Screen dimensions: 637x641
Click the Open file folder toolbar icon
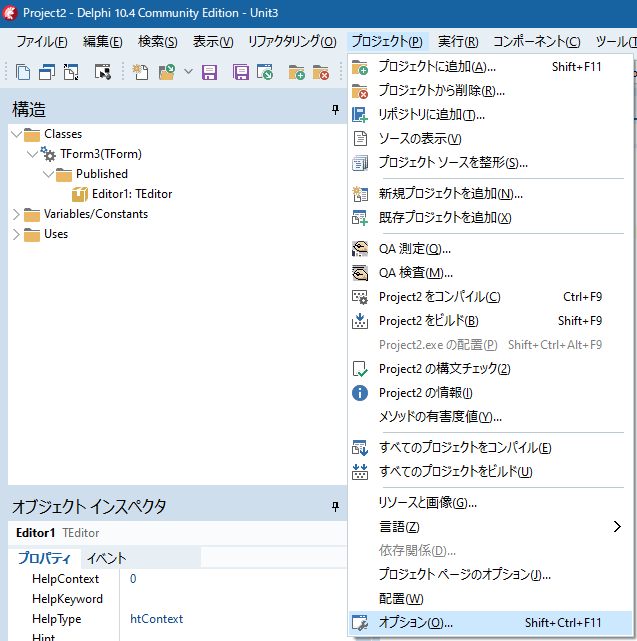[166, 72]
